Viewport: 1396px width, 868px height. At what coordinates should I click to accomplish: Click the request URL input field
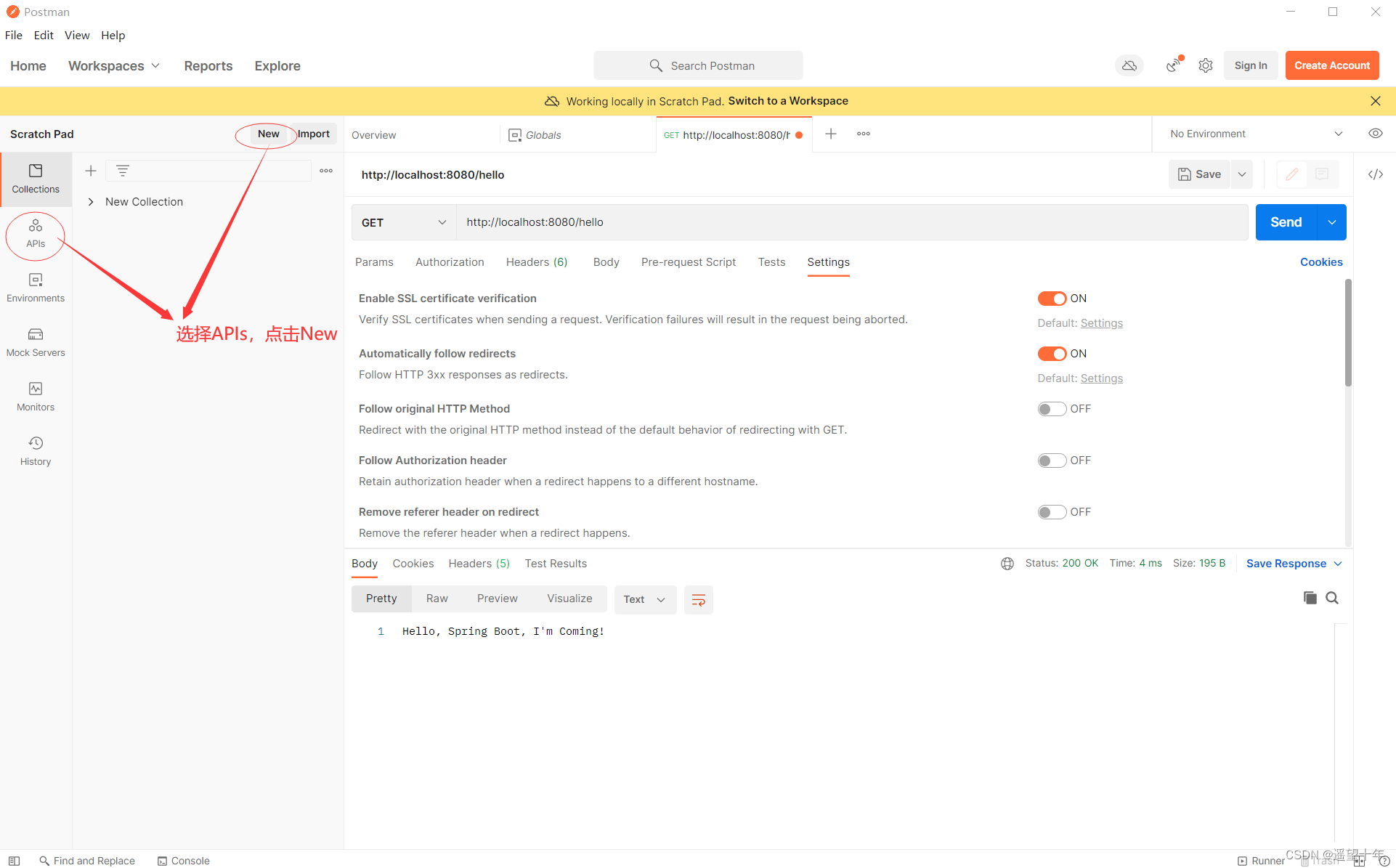850,222
